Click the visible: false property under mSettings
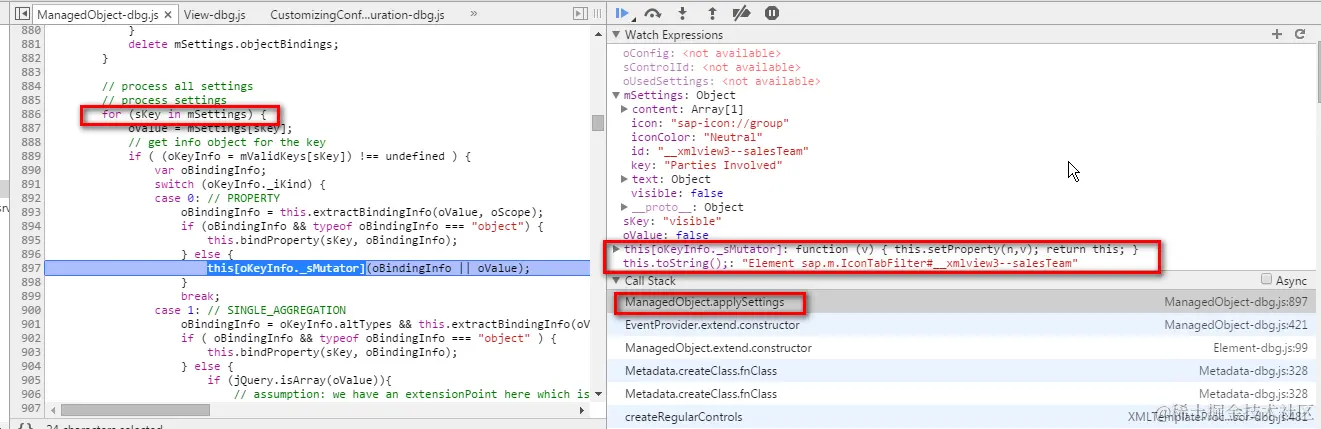This screenshot has height=429, width=1321. [677, 193]
